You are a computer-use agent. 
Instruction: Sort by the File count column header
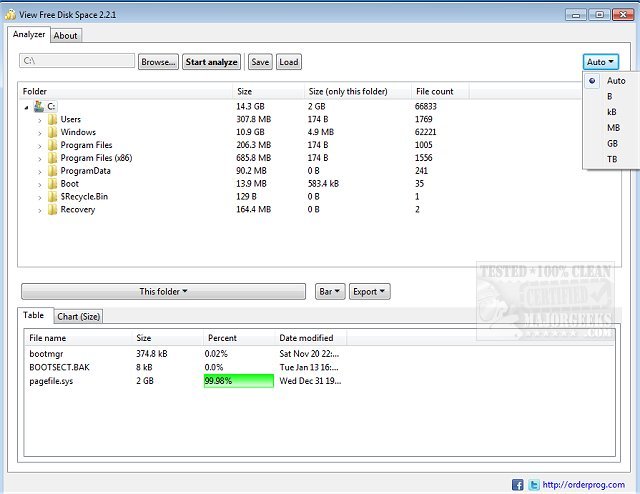[x=440, y=91]
